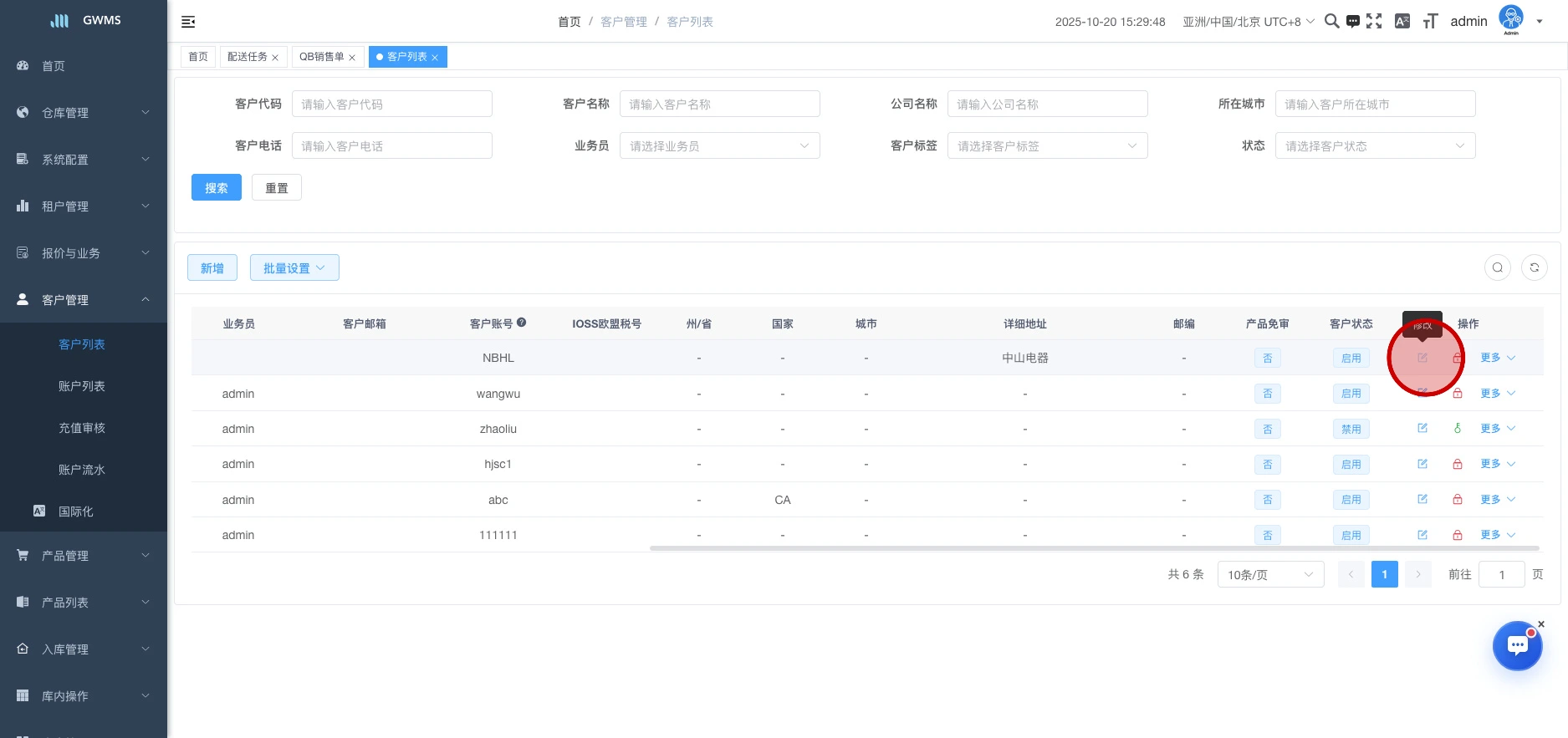The image size is (1568, 738).
Task: Open the 客户标签 customer tag dropdown
Action: [1047, 145]
